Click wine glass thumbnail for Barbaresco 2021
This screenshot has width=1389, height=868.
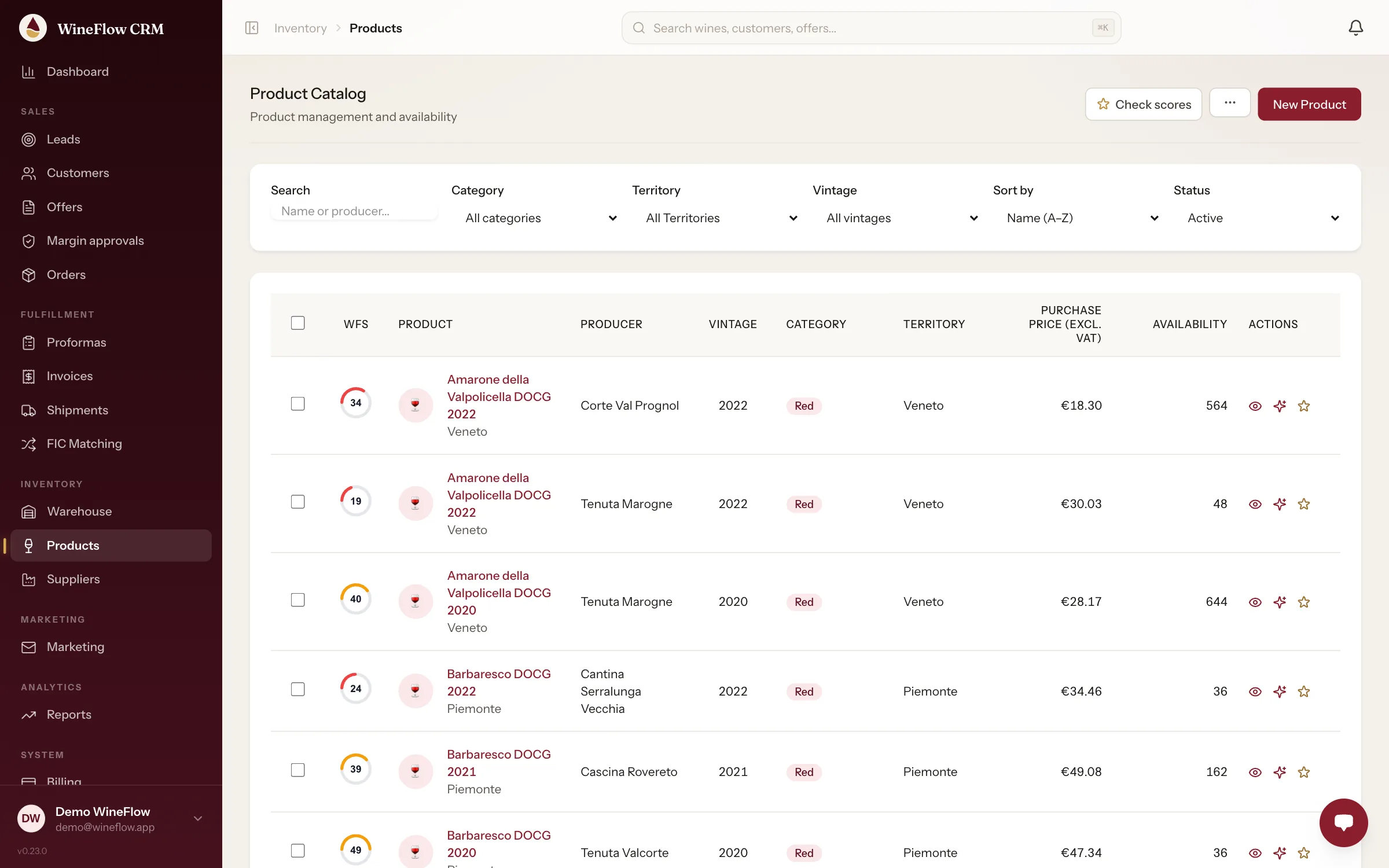(416, 772)
